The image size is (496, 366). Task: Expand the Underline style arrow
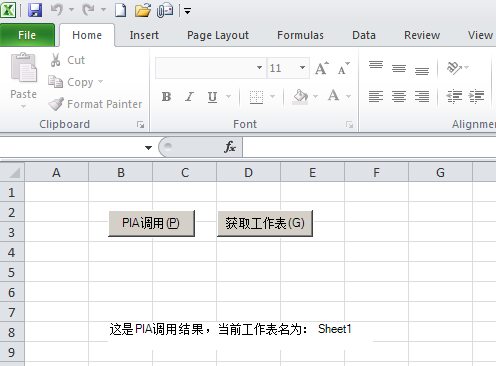coord(228,97)
